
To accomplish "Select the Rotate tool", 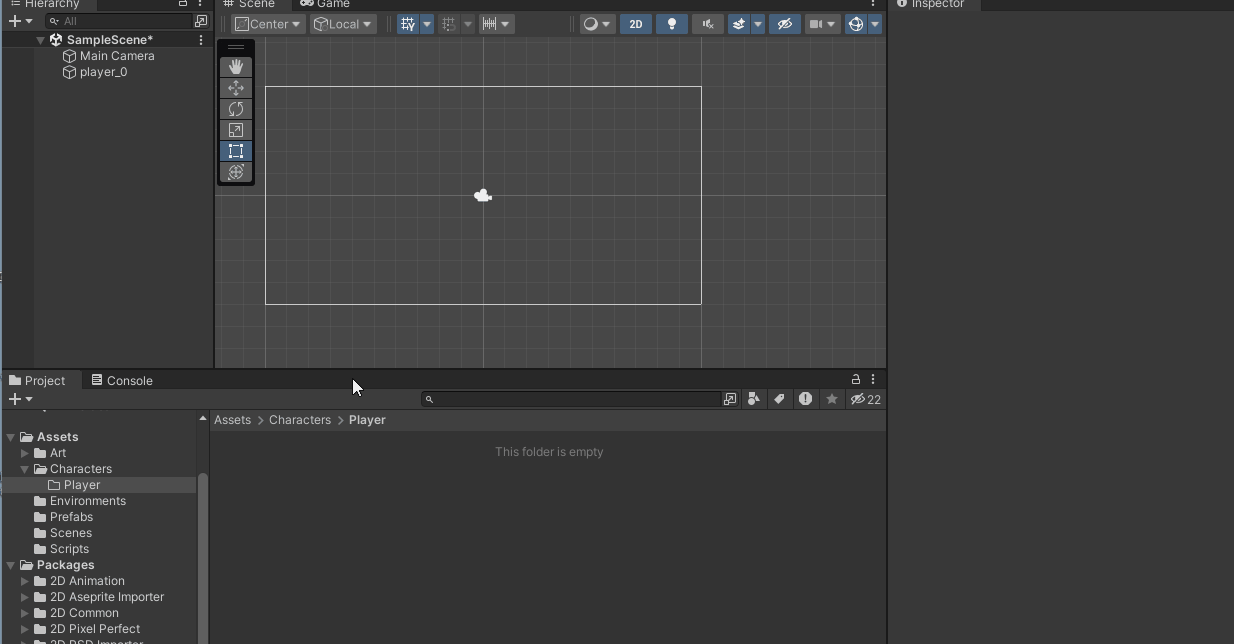I will tap(236, 109).
